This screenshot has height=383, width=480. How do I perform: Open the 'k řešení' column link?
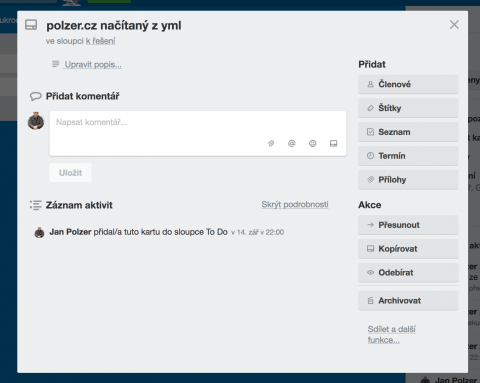(100, 41)
